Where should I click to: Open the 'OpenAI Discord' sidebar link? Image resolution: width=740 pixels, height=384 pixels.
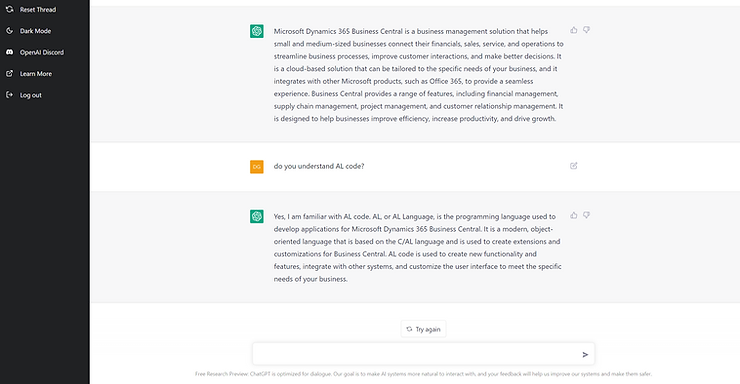click(42, 52)
